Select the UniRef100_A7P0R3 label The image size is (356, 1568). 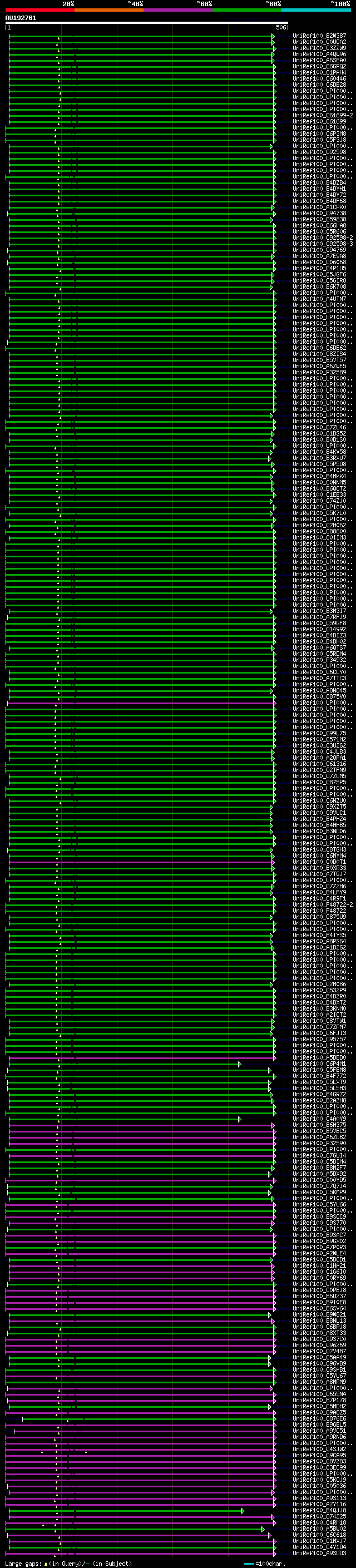[x=319, y=1247]
